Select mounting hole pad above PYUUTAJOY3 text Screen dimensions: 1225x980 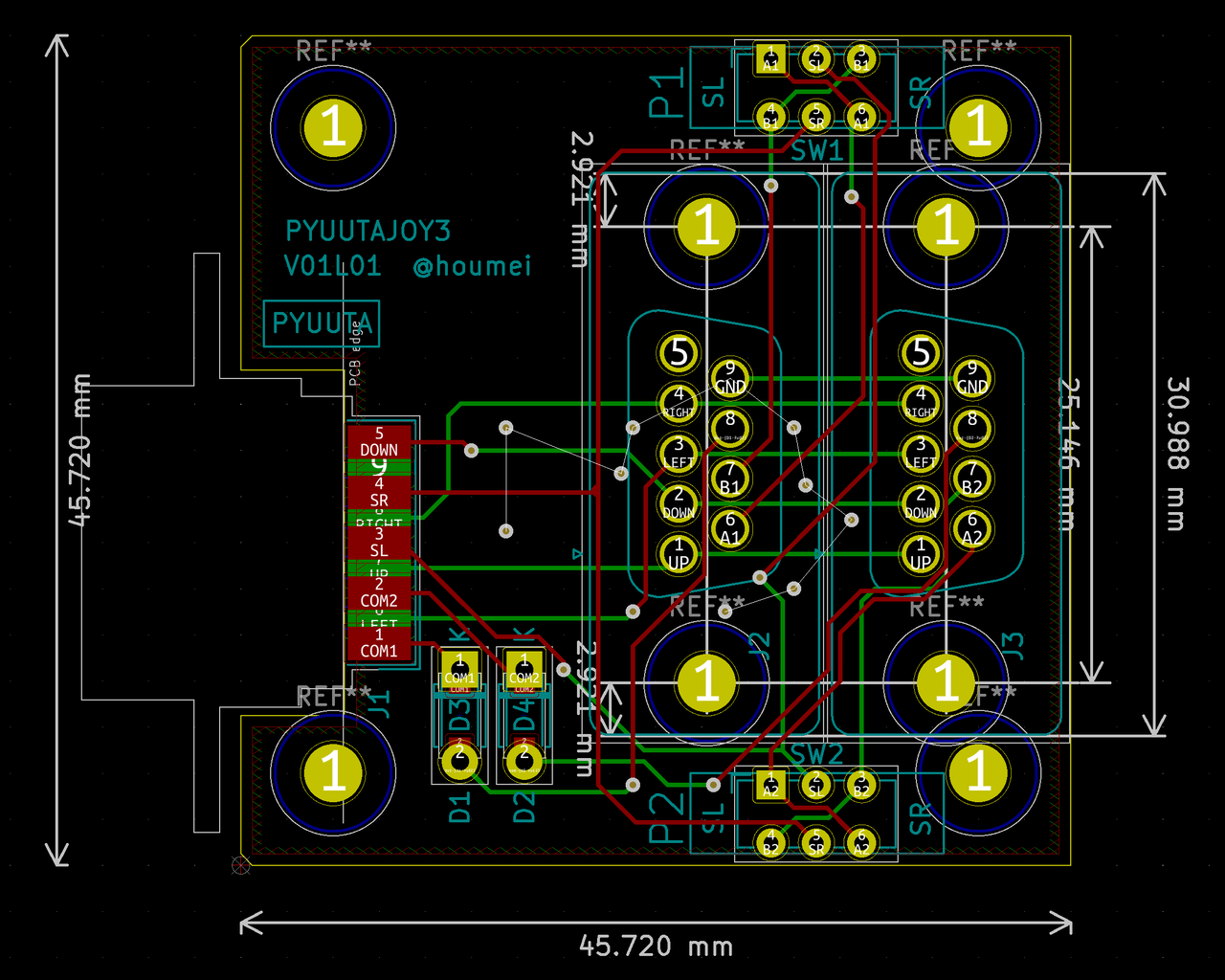coord(333,126)
